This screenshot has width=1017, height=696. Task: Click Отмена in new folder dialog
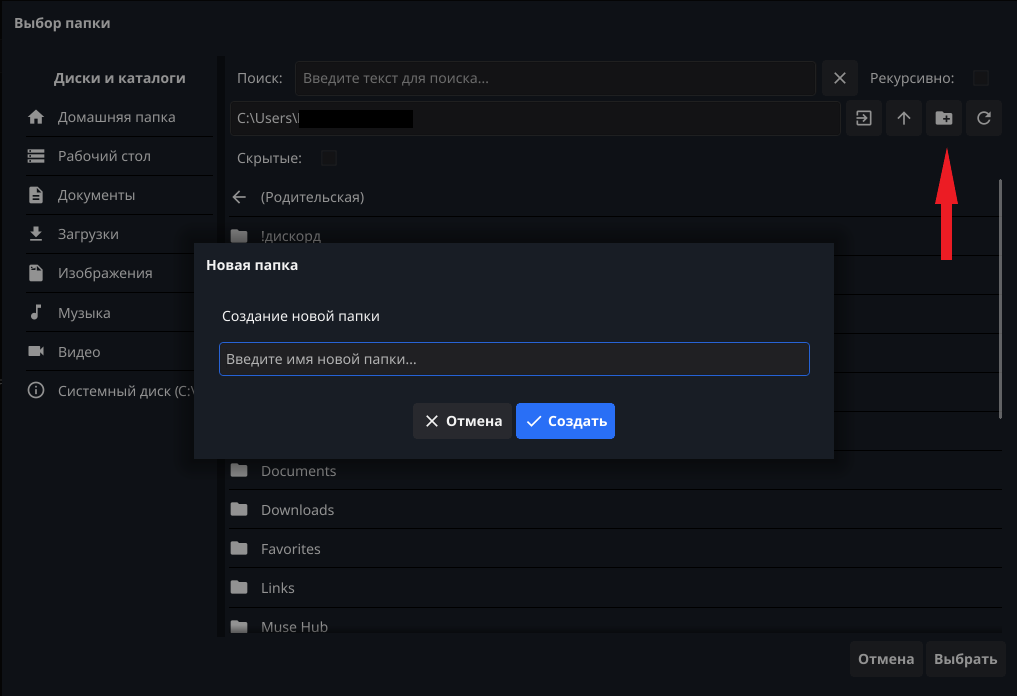point(462,421)
